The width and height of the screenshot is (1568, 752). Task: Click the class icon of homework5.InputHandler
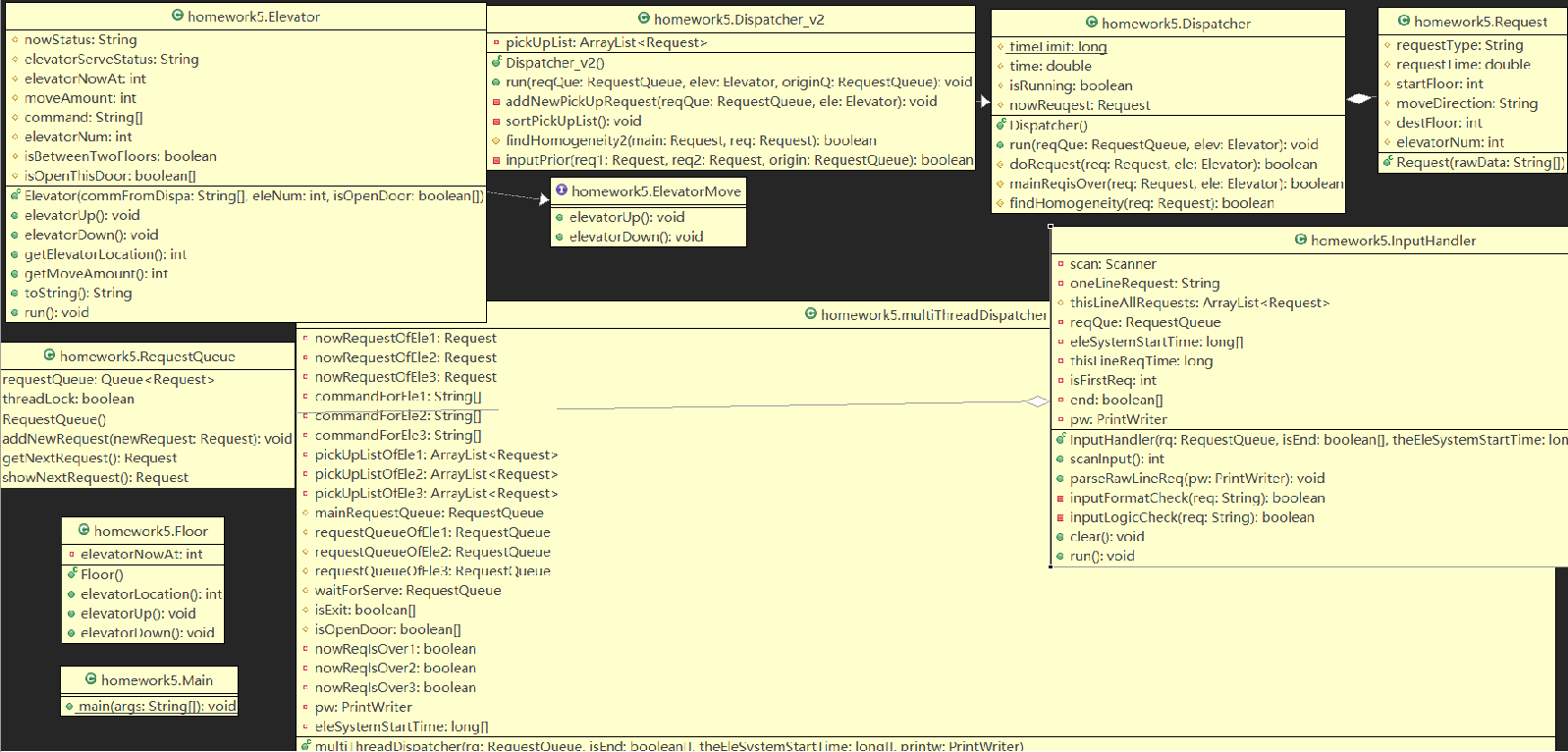pyautogui.click(x=1301, y=240)
